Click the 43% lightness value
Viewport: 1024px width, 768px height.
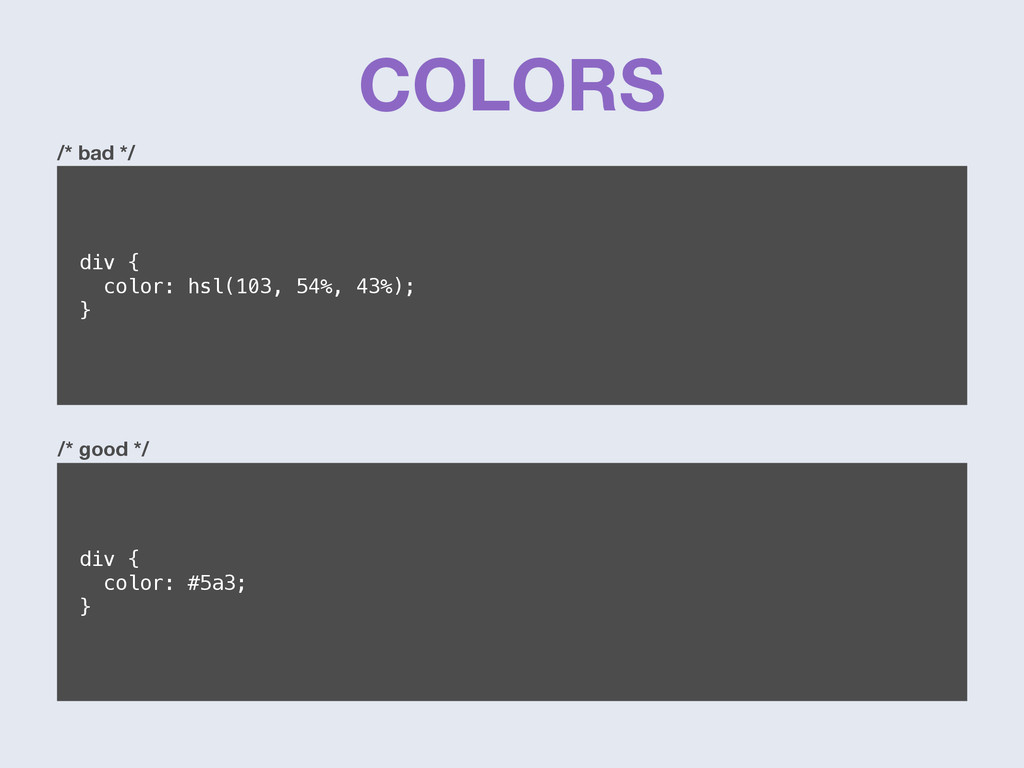(x=374, y=286)
